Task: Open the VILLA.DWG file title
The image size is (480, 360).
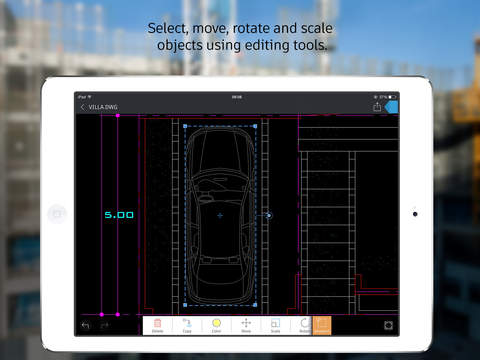Action: [x=103, y=107]
